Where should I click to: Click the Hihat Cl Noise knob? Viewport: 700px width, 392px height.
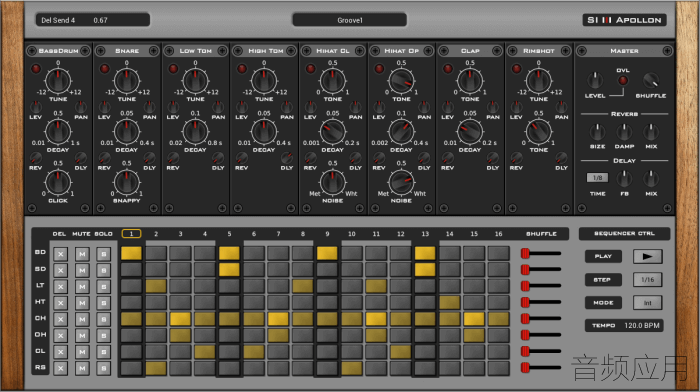tap(333, 183)
